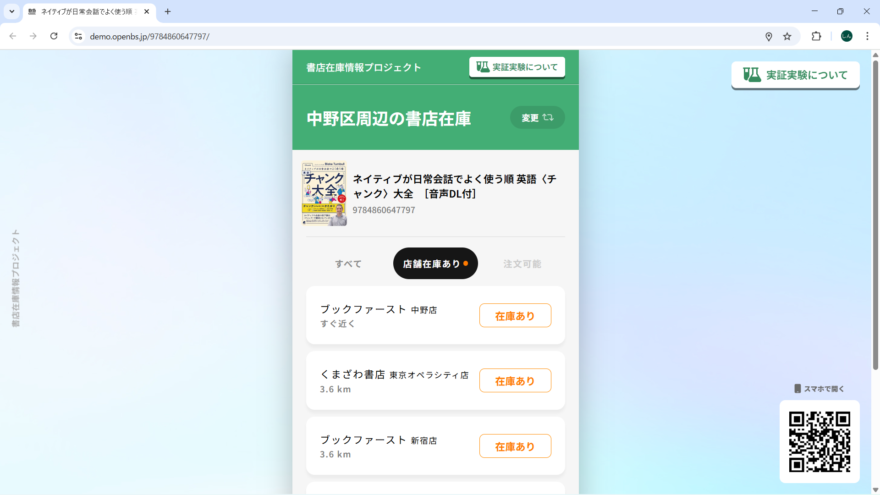The image size is (880, 495).
Task: Click 実証実験について button in green header
Action: click(x=516, y=67)
